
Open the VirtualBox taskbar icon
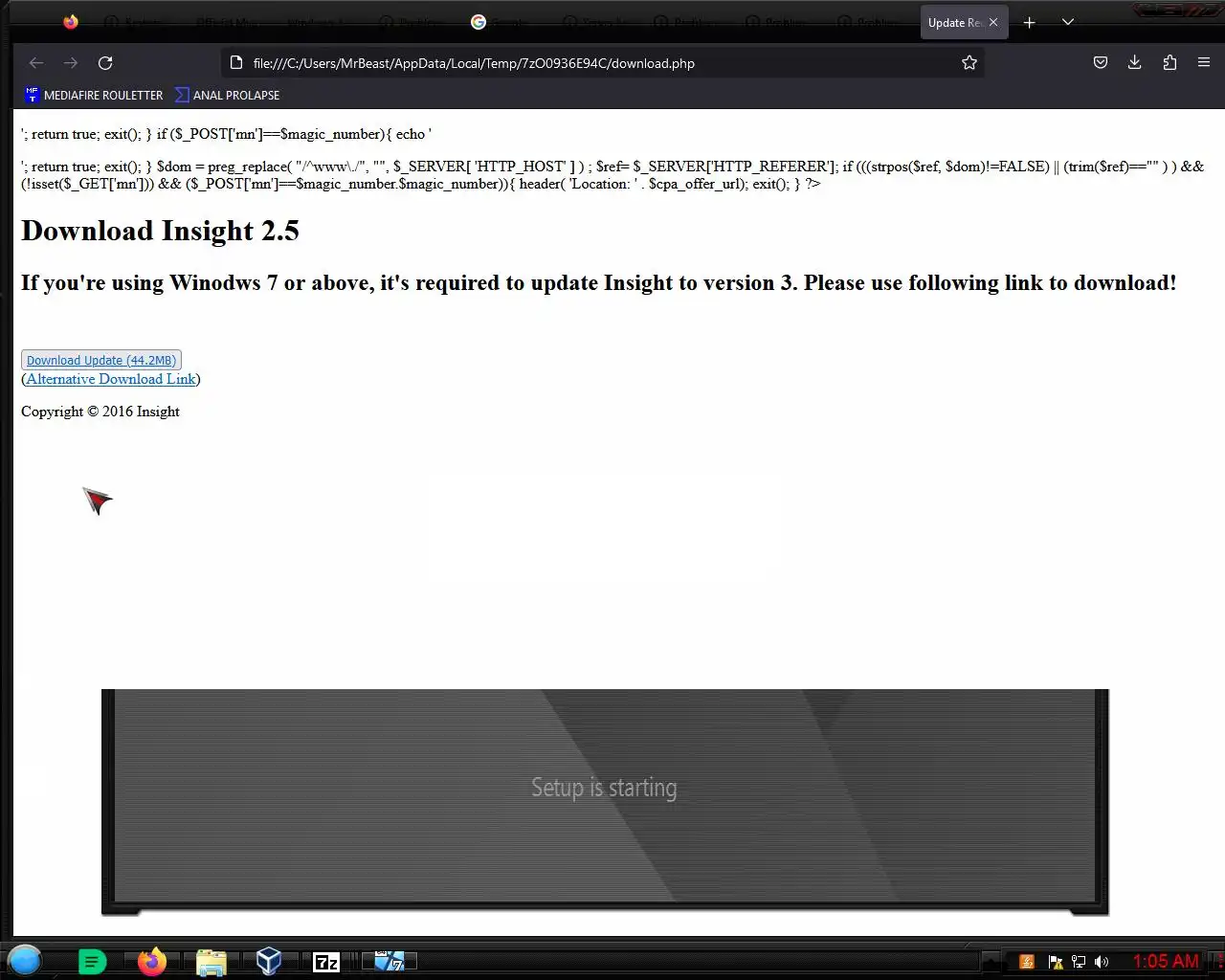[x=269, y=961]
